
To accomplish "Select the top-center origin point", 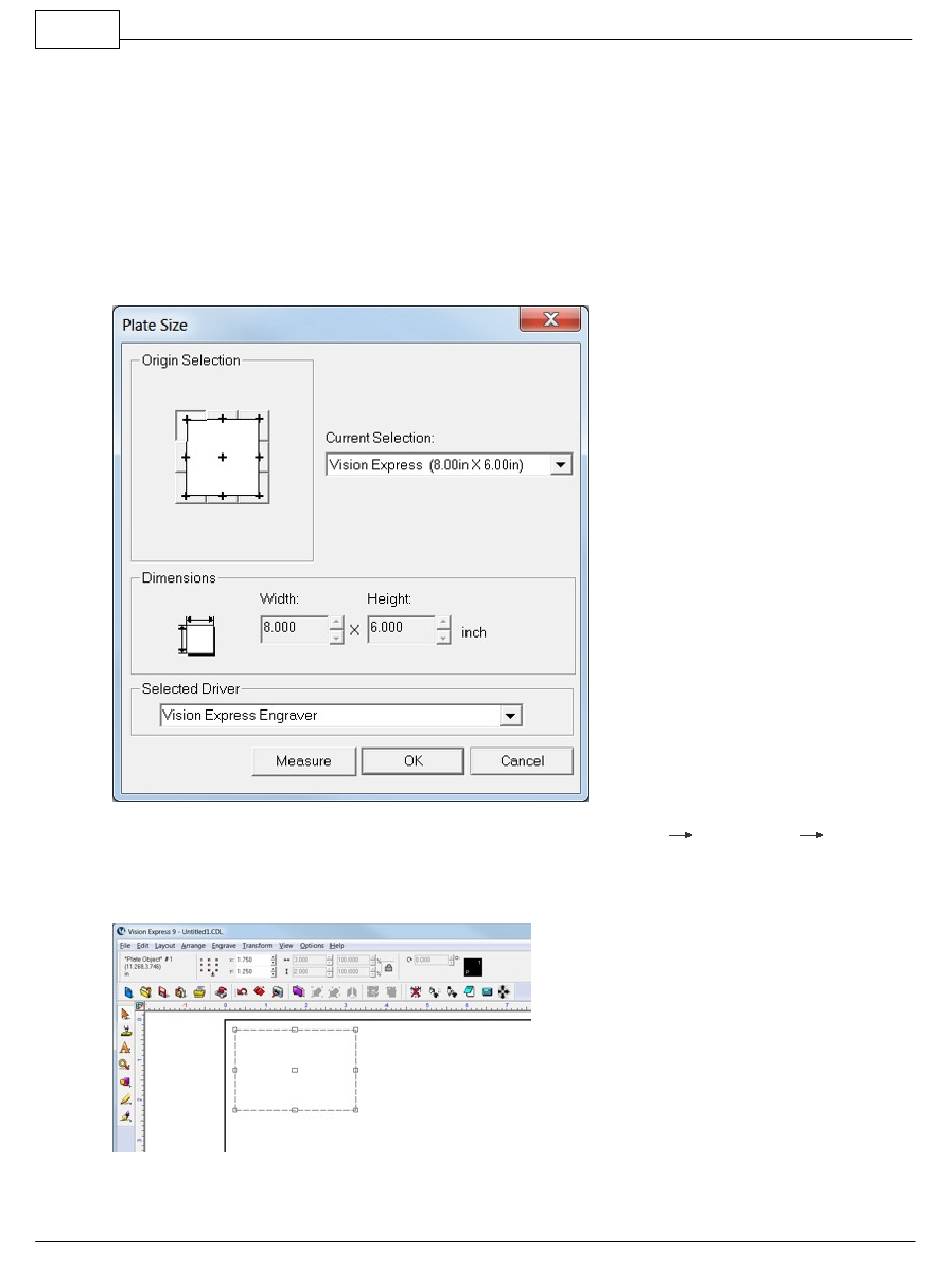I will coord(222,420).
